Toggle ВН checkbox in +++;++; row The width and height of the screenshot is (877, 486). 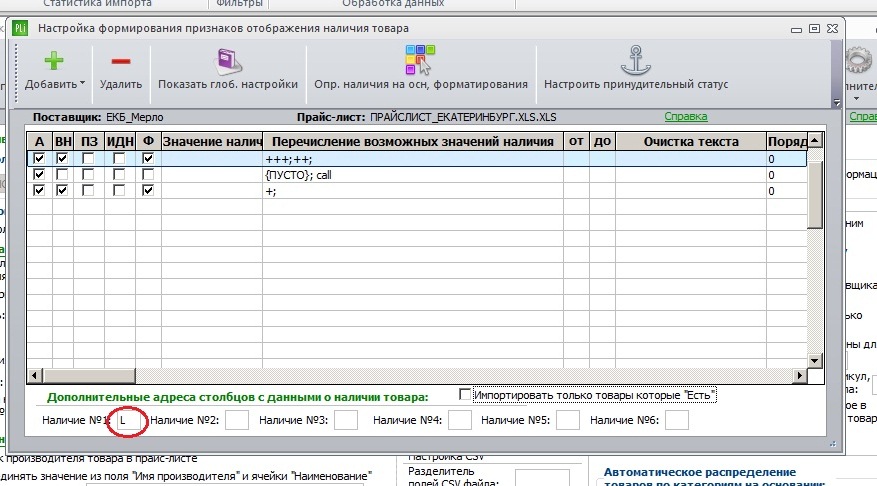[x=62, y=158]
